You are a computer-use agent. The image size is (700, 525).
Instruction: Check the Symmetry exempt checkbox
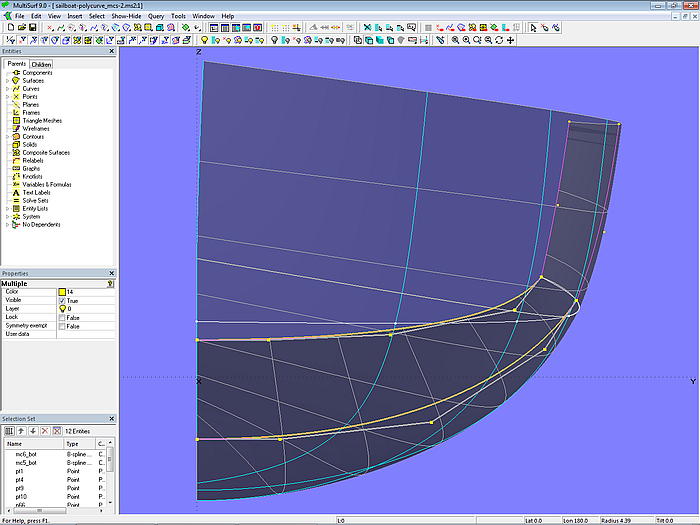(x=62, y=327)
